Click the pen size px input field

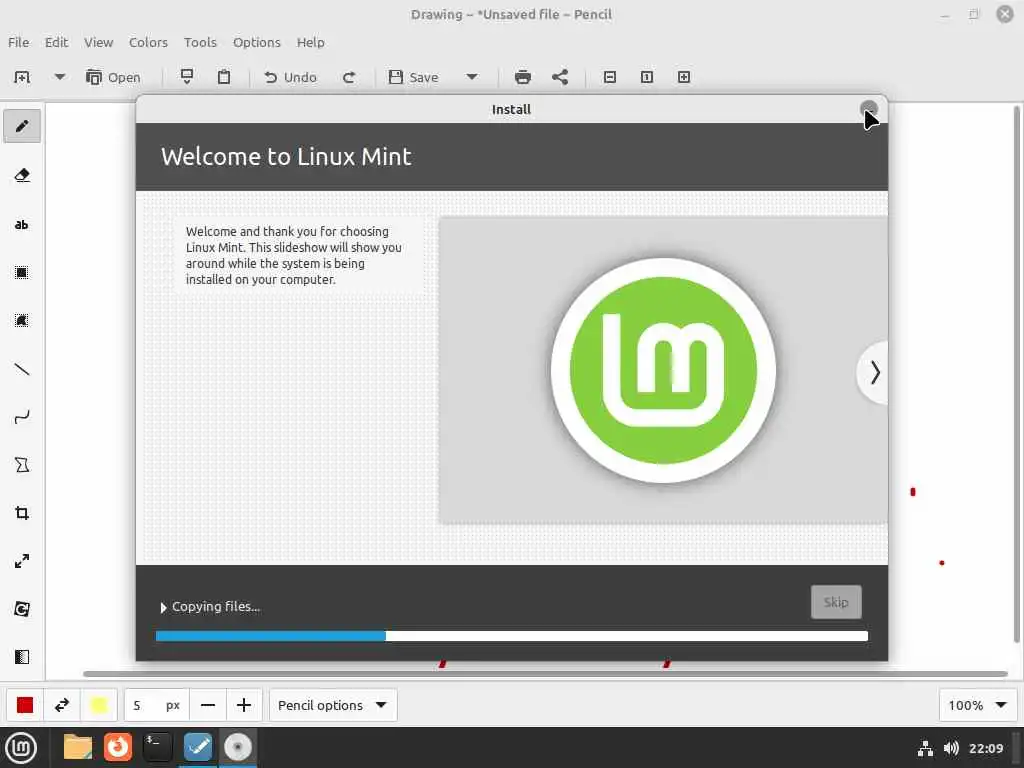point(157,705)
